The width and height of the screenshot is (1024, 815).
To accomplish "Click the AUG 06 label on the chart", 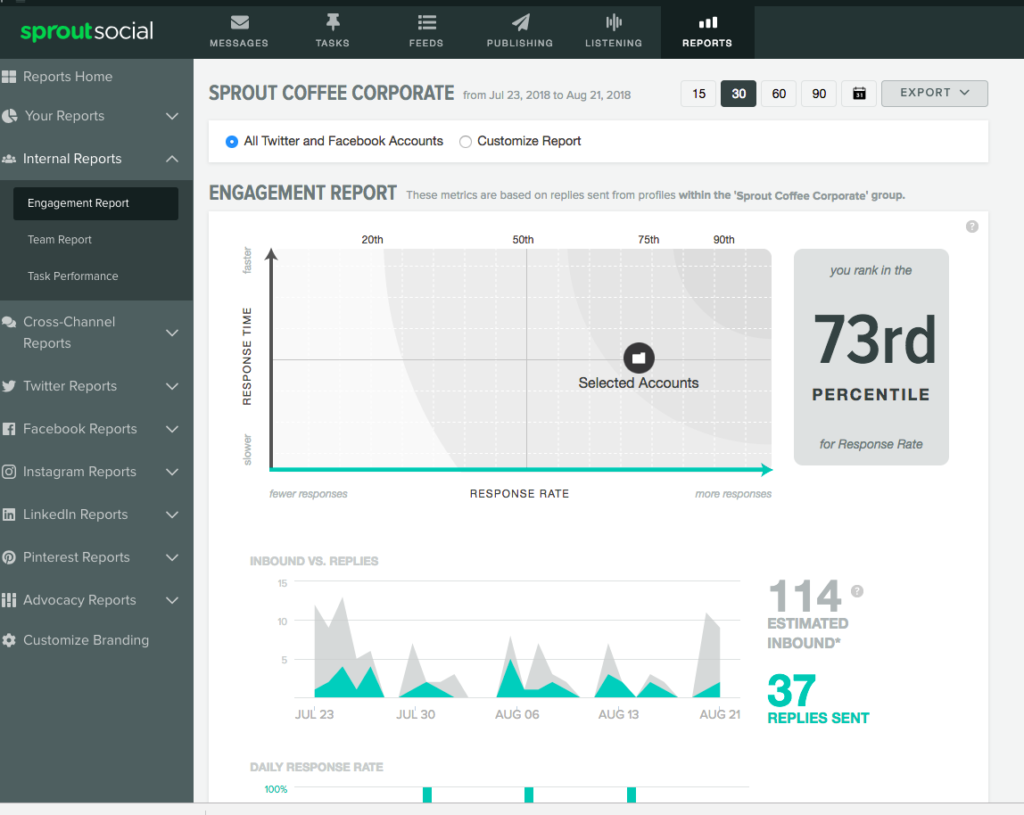I will pyautogui.click(x=517, y=714).
